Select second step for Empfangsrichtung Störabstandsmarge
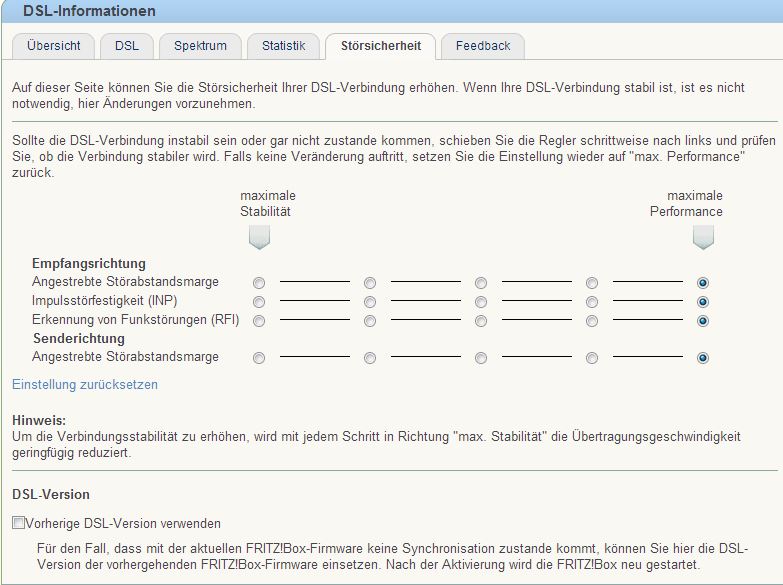 (x=370, y=283)
